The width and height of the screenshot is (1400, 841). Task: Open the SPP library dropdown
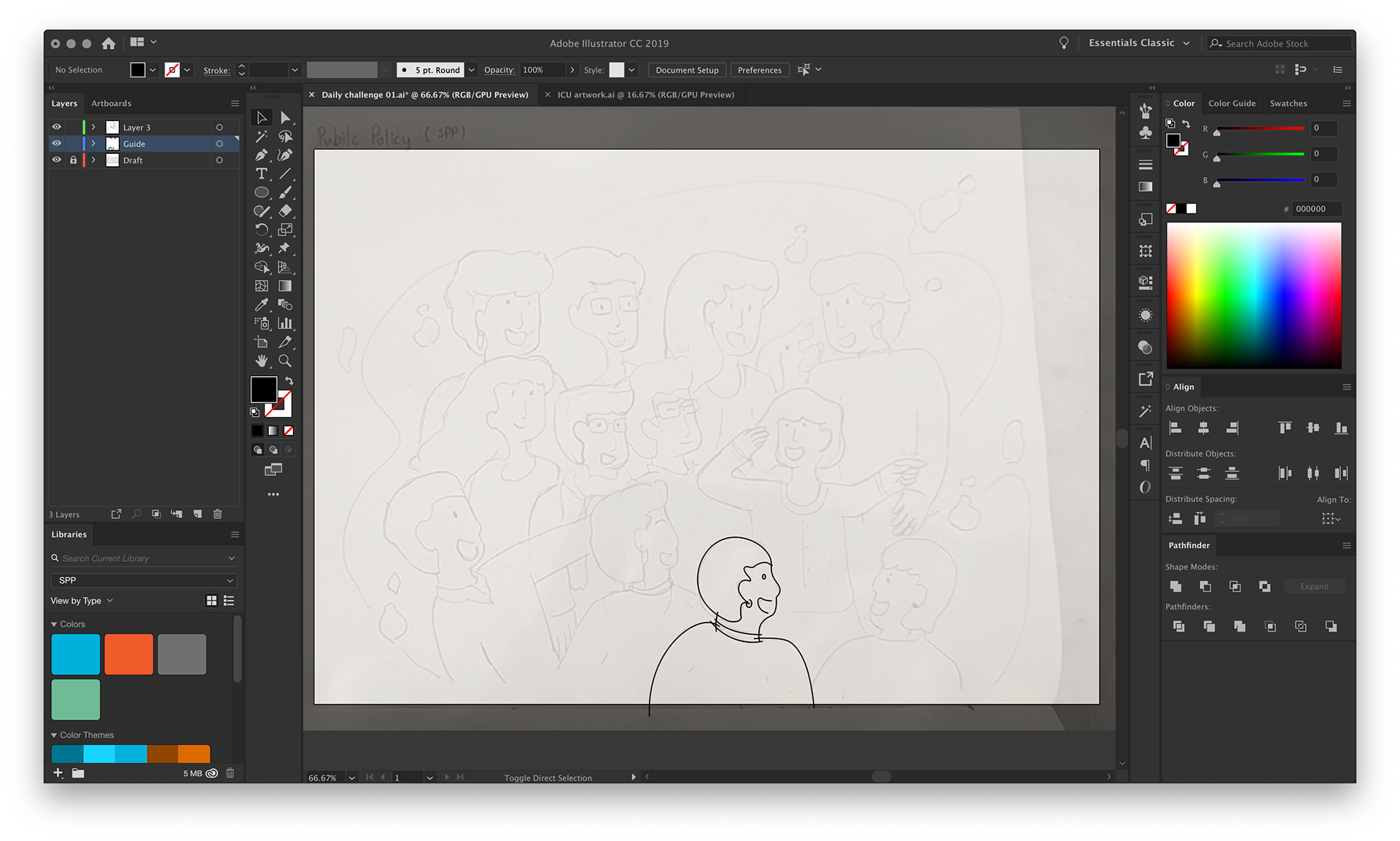[144, 580]
